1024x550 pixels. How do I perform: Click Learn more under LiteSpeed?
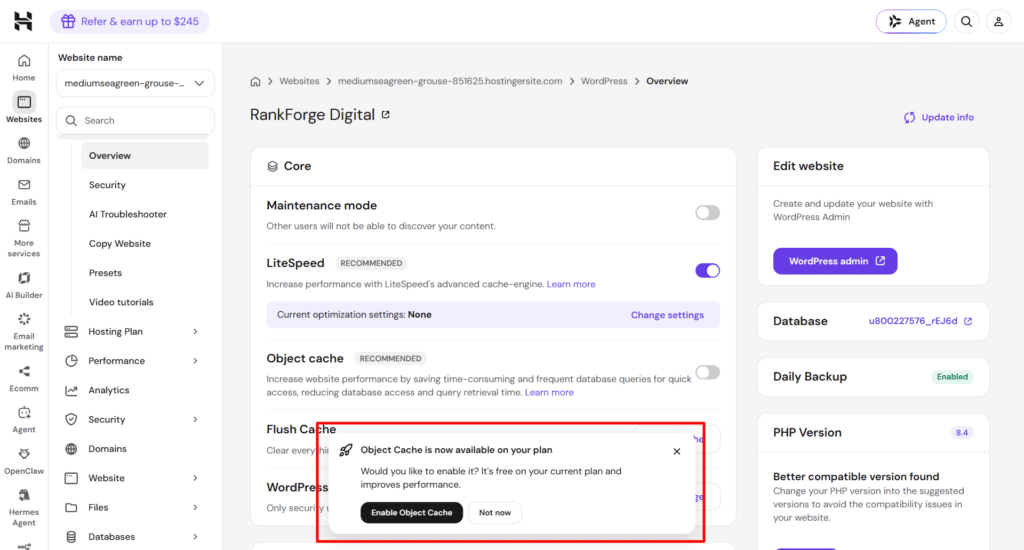point(571,284)
